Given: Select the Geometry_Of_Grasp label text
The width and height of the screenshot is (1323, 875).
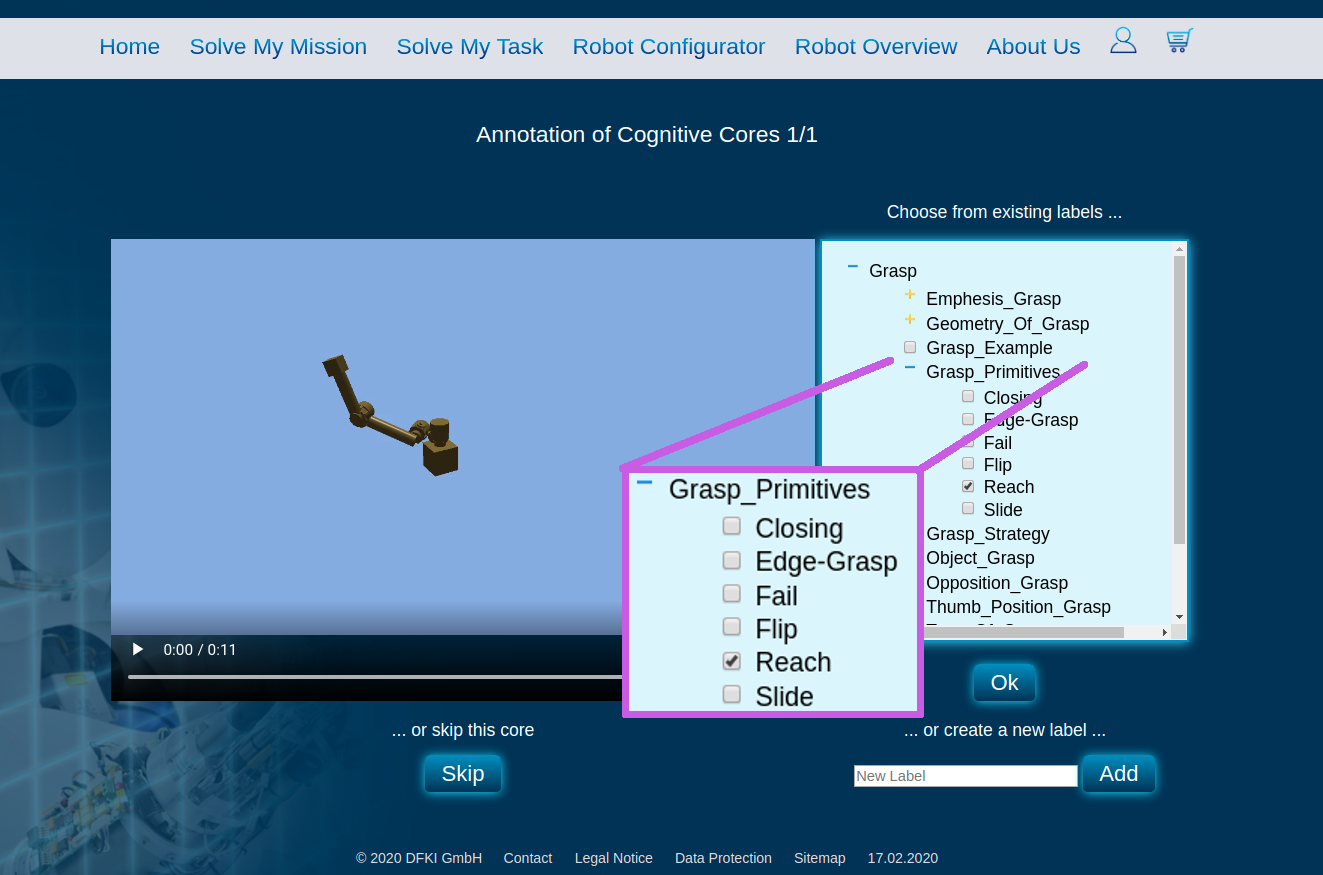Looking at the screenshot, I should [1007, 324].
